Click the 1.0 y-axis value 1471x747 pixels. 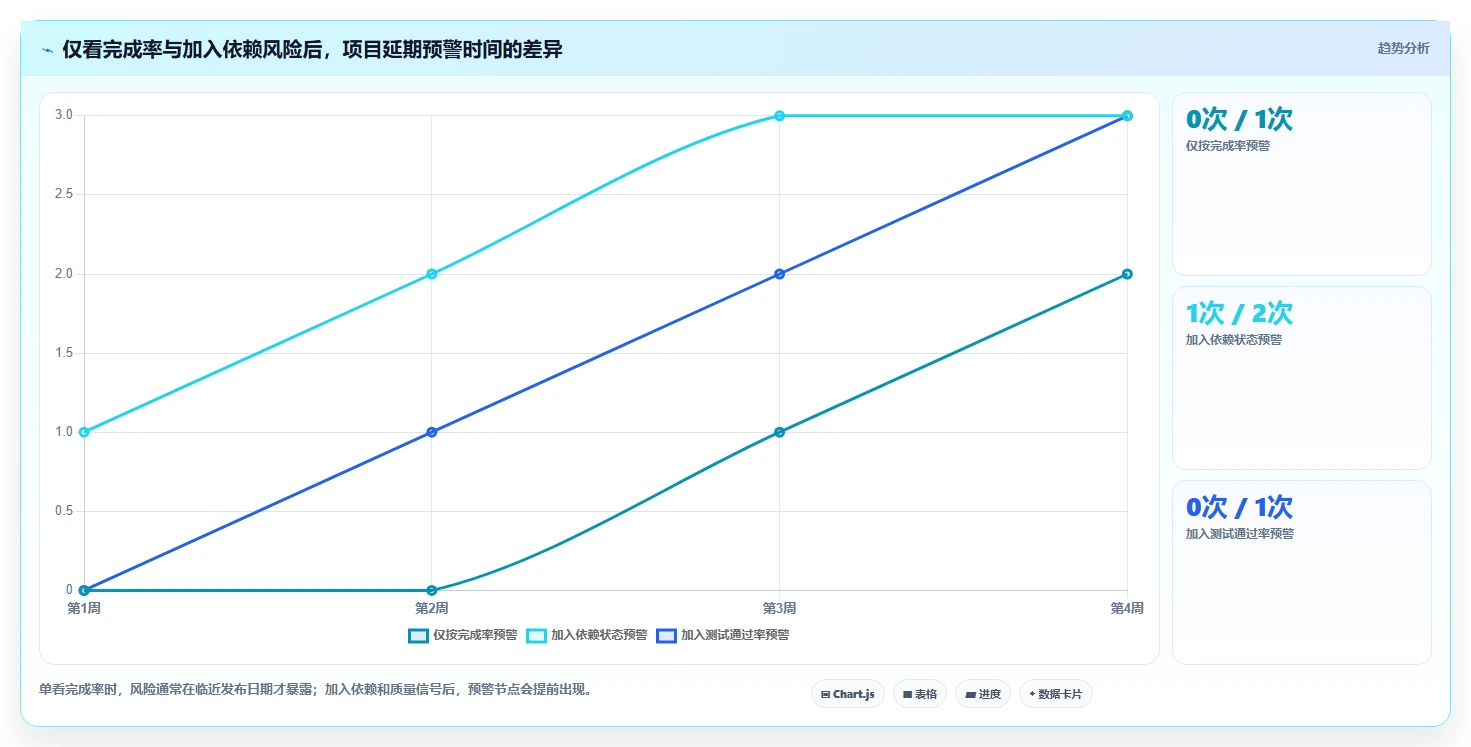tap(64, 432)
